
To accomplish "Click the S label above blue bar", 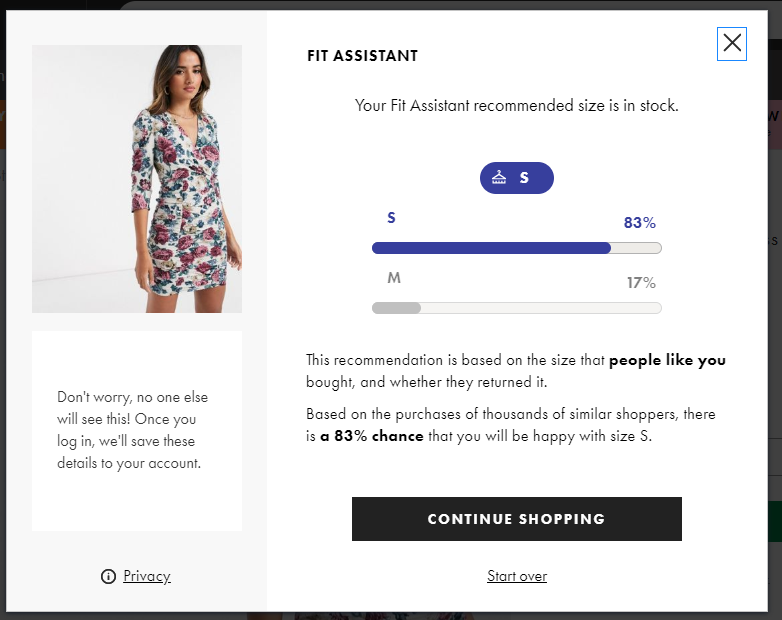I will (391, 218).
